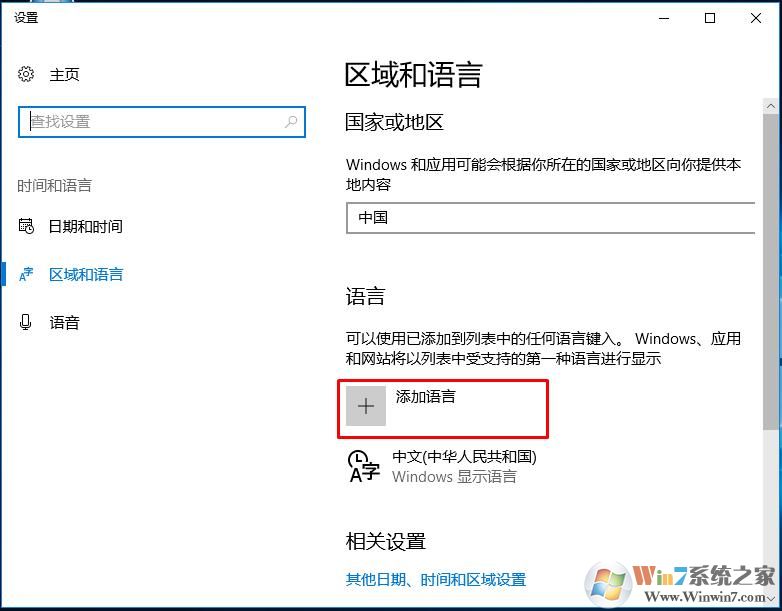Minimize the 设置 window
The height and width of the screenshot is (611, 782).
664,18
